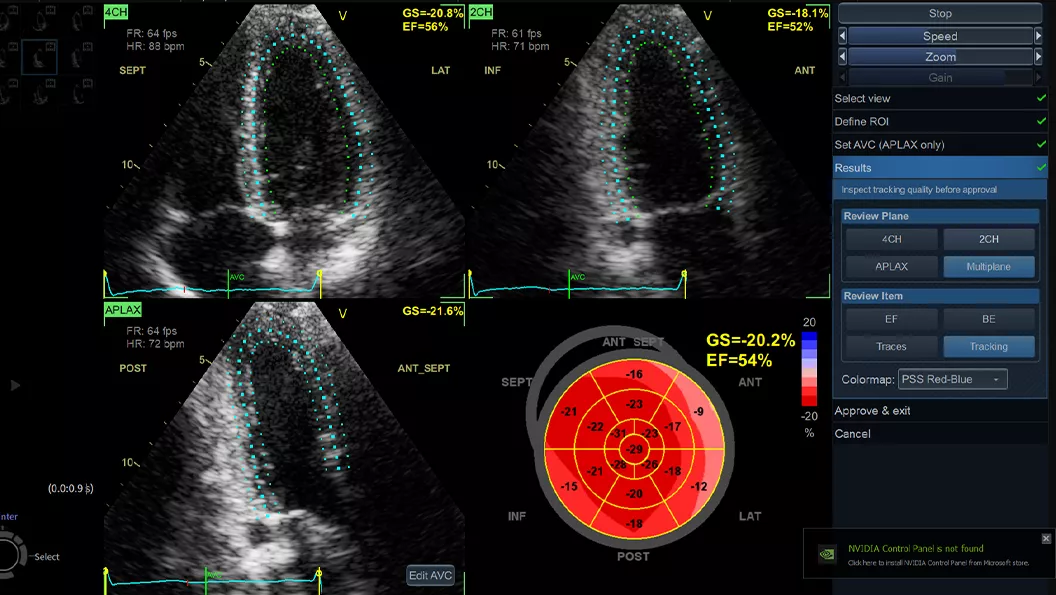The width and height of the screenshot is (1056, 595).
Task: Increase playback speed with the right Speed arrow
Action: (x=1038, y=36)
